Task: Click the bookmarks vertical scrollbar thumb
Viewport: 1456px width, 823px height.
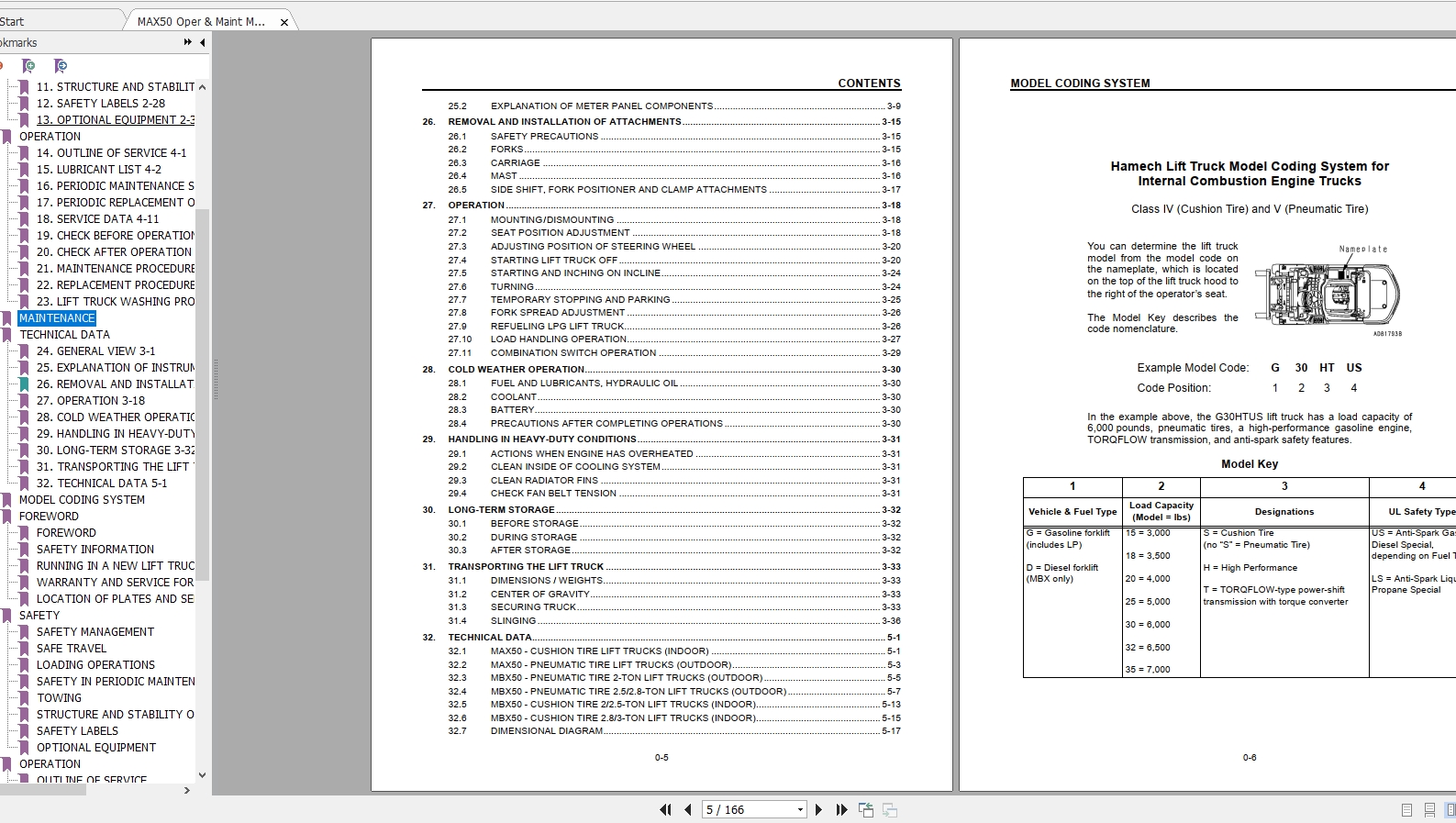Action: coord(203,395)
